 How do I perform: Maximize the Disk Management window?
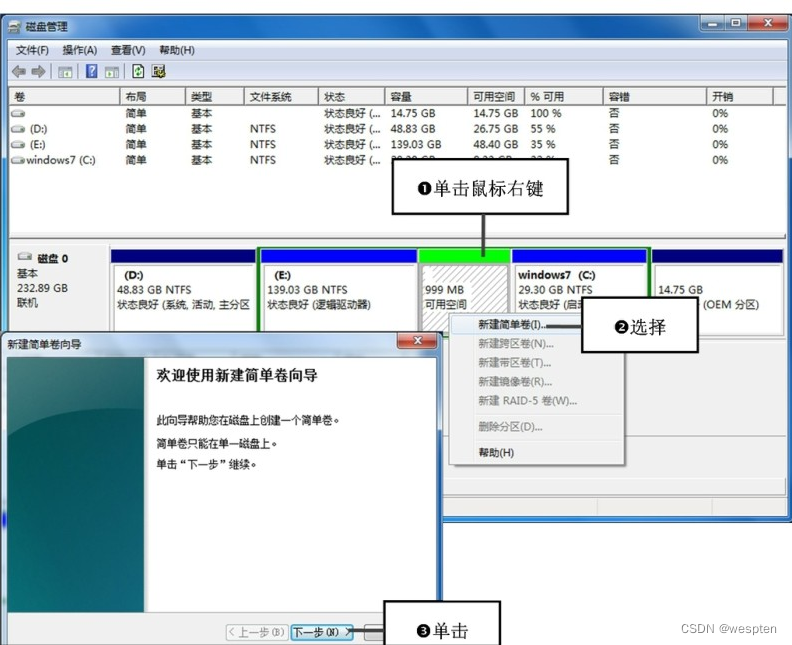click(736, 23)
